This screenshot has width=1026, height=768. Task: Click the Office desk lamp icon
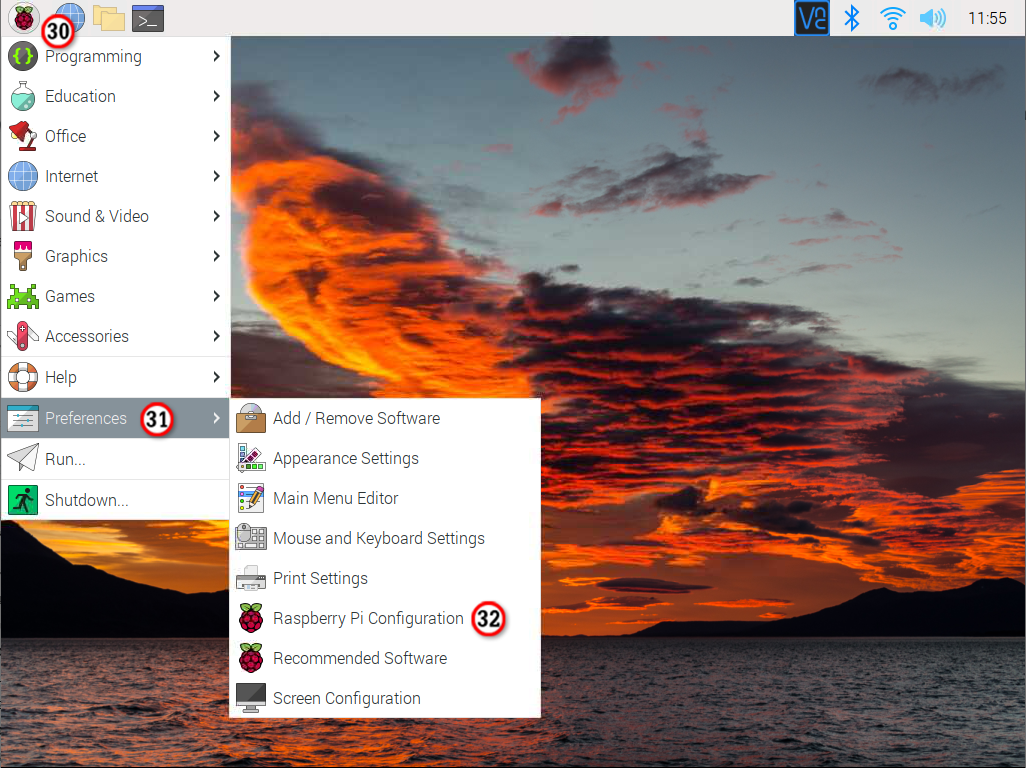point(23,136)
